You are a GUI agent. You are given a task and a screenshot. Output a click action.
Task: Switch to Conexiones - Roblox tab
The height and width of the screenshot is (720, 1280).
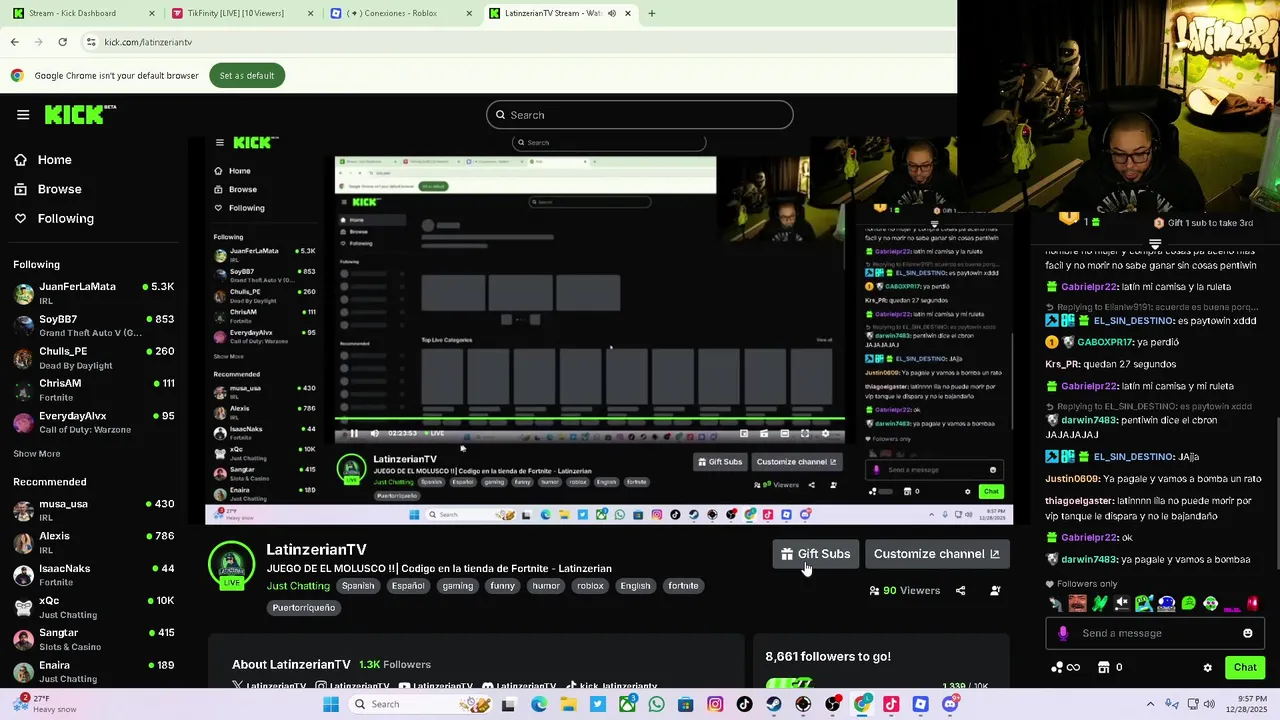(x=400, y=13)
